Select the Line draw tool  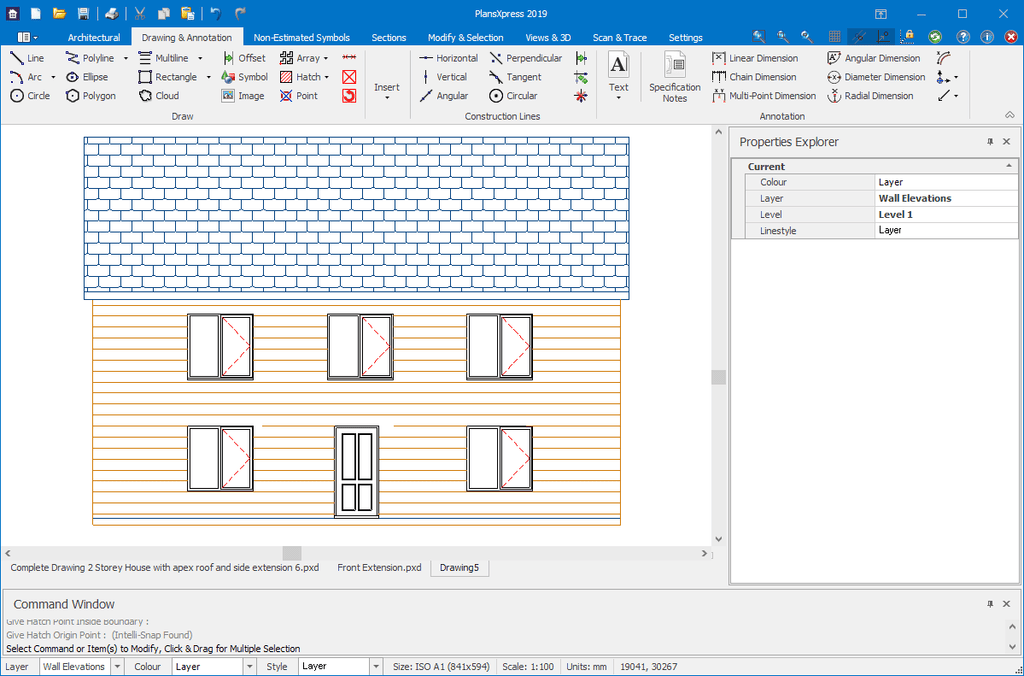coord(27,59)
